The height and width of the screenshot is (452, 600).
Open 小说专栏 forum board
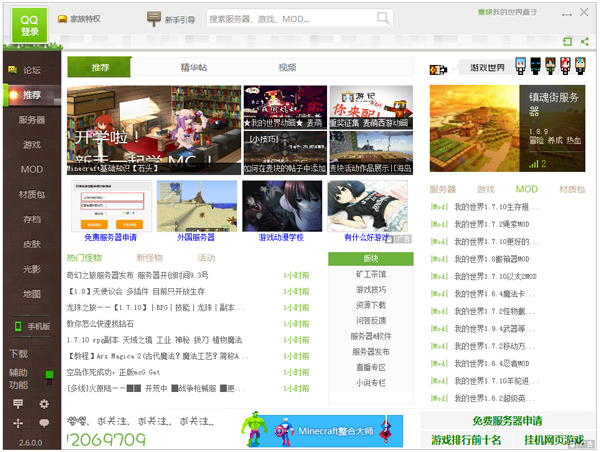coord(371,383)
